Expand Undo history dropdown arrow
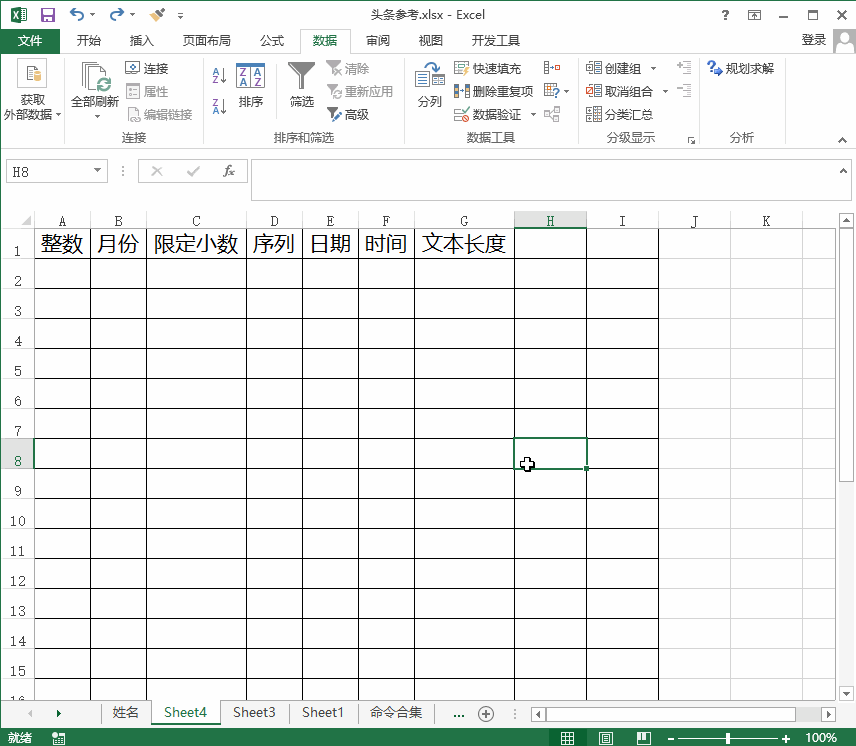Image resolution: width=856 pixels, height=746 pixels. click(92, 15)
